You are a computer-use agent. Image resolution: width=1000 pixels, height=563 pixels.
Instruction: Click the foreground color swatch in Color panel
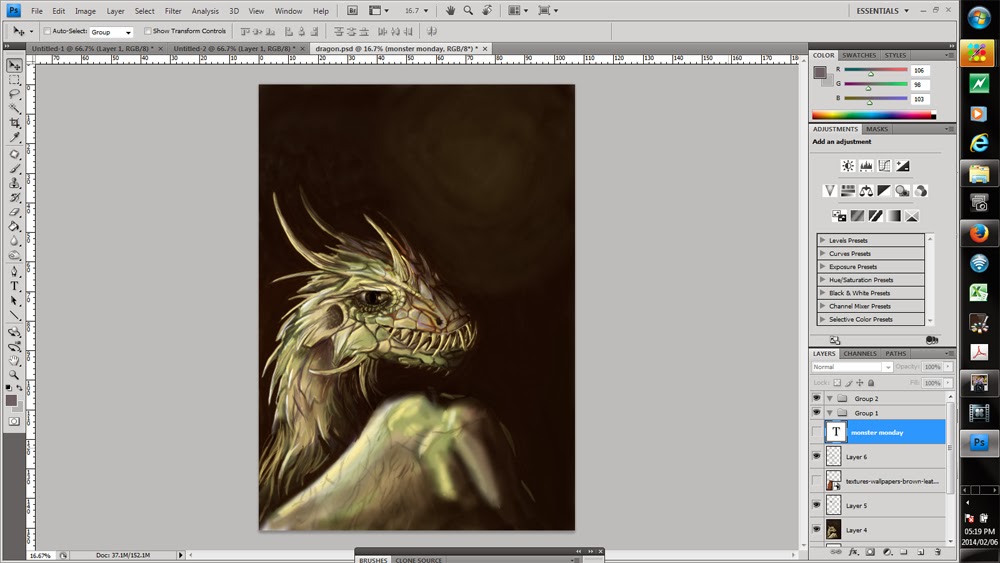pyautogui.click(x=819, y=71)
